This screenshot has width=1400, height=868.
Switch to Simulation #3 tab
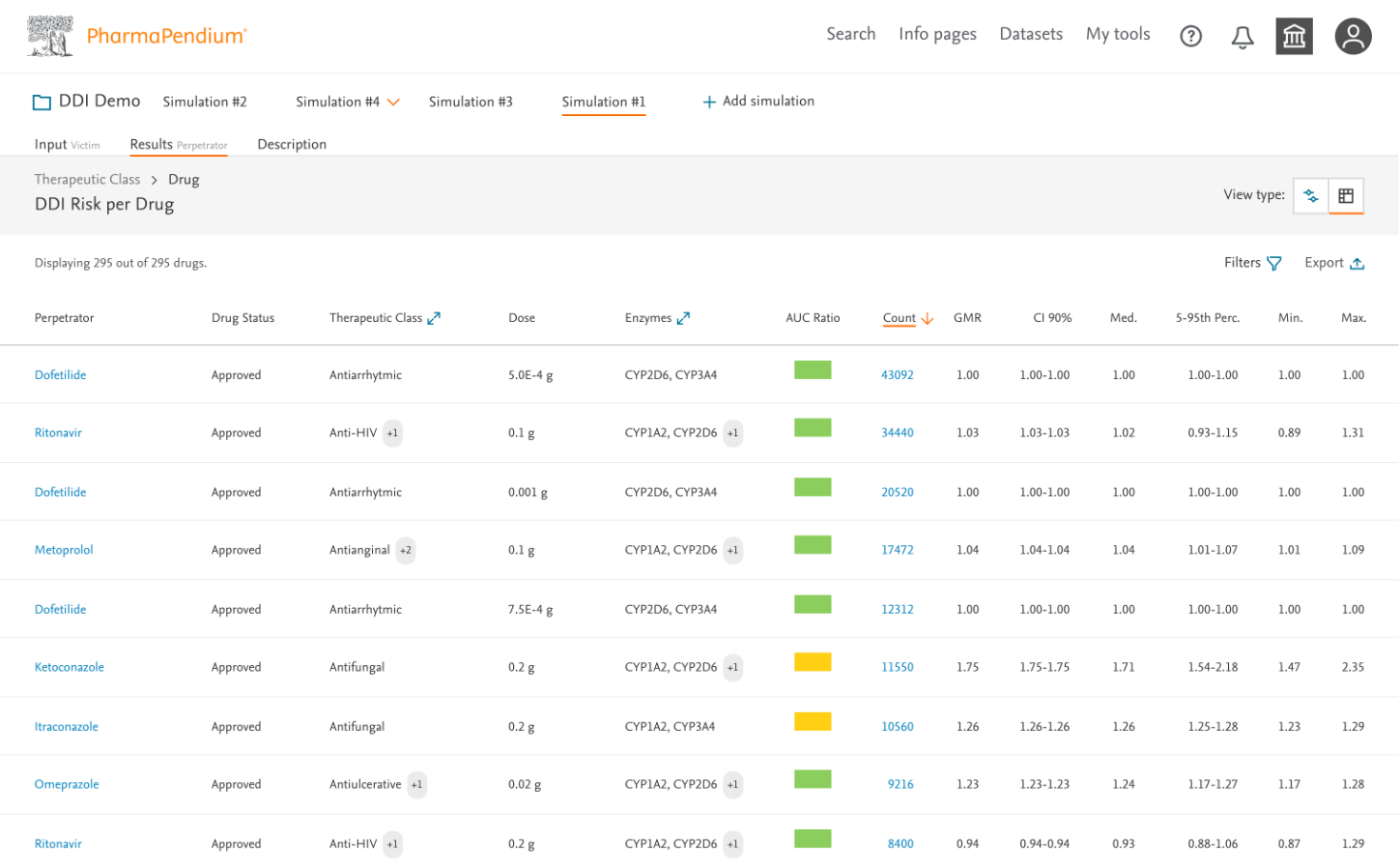click(x=471, y=101)
